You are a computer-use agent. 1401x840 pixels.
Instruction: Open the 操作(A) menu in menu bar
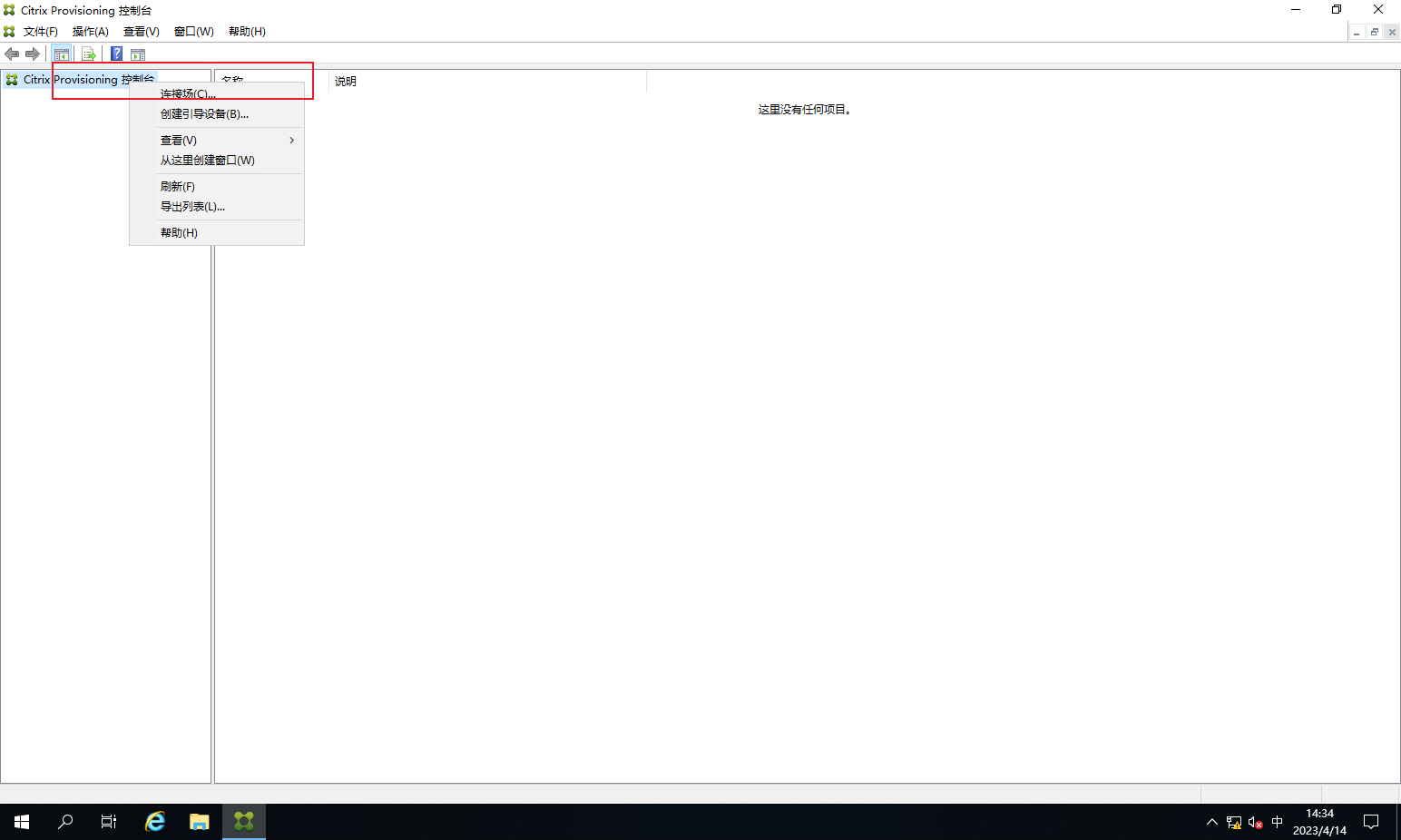pyautogui.click(x=91, y=32)
